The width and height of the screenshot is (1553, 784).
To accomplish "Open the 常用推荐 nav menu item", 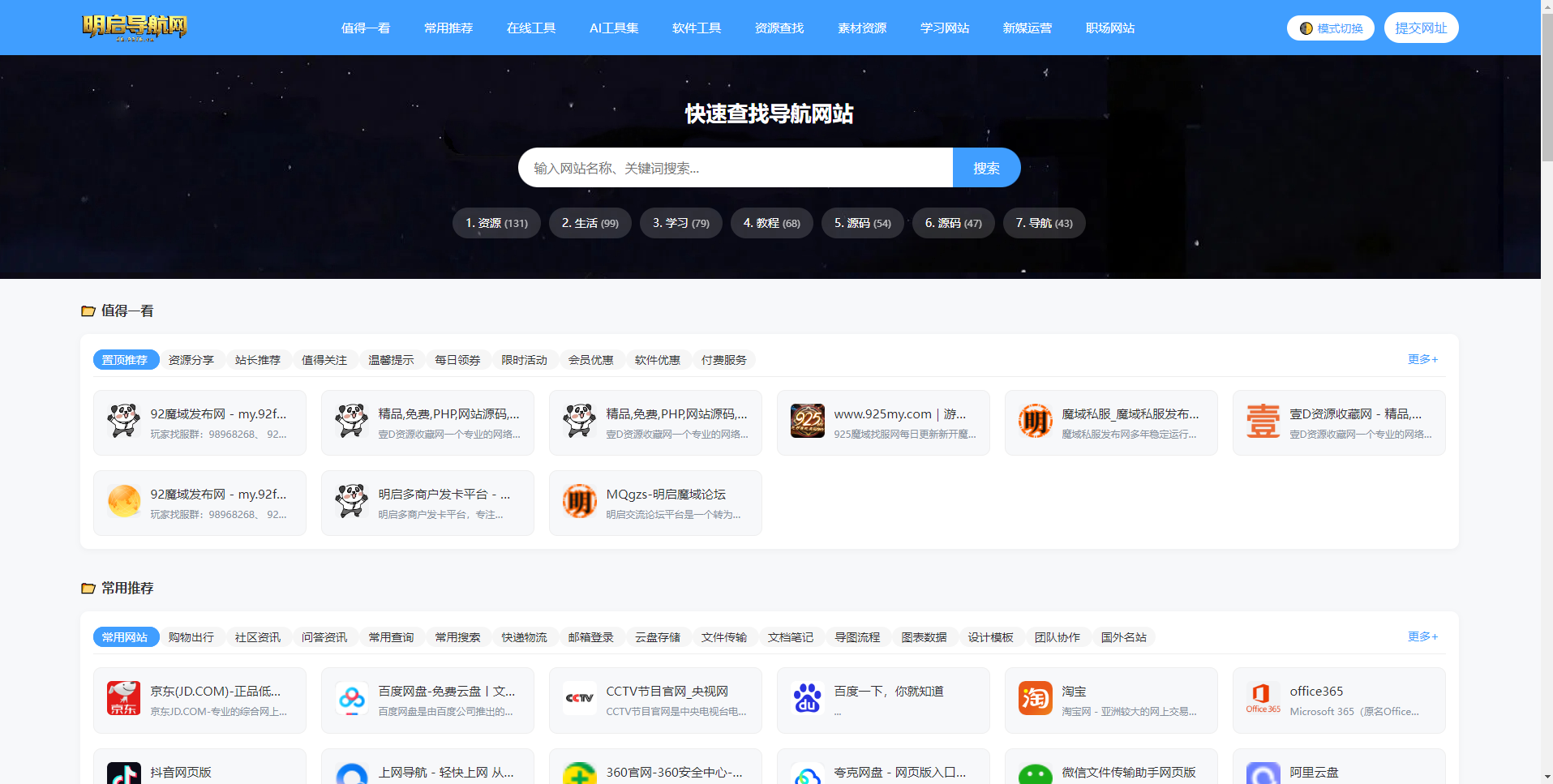I will [x=448, y=28].
